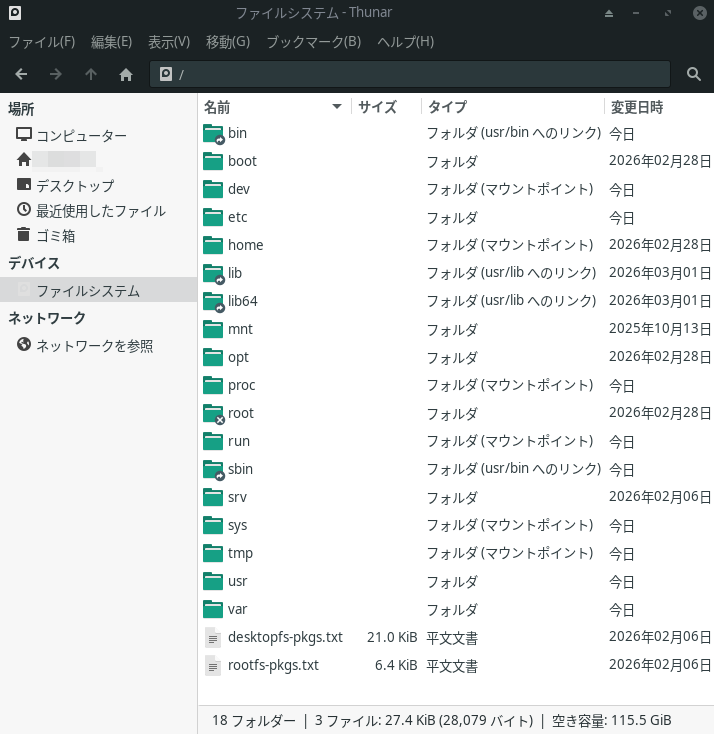
Task: Go to parent folder with up arrow
Action: (x=91, y=74)
